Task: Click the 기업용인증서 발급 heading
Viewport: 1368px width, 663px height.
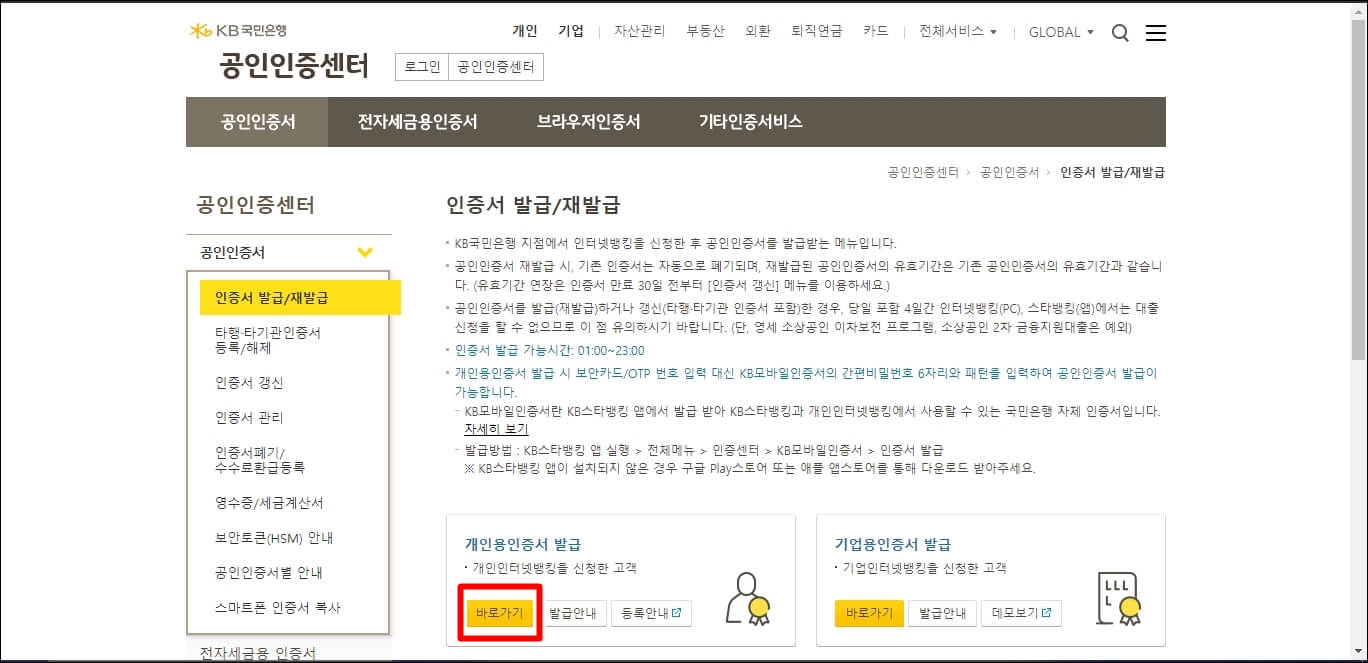Action: [x=893, y=544]
